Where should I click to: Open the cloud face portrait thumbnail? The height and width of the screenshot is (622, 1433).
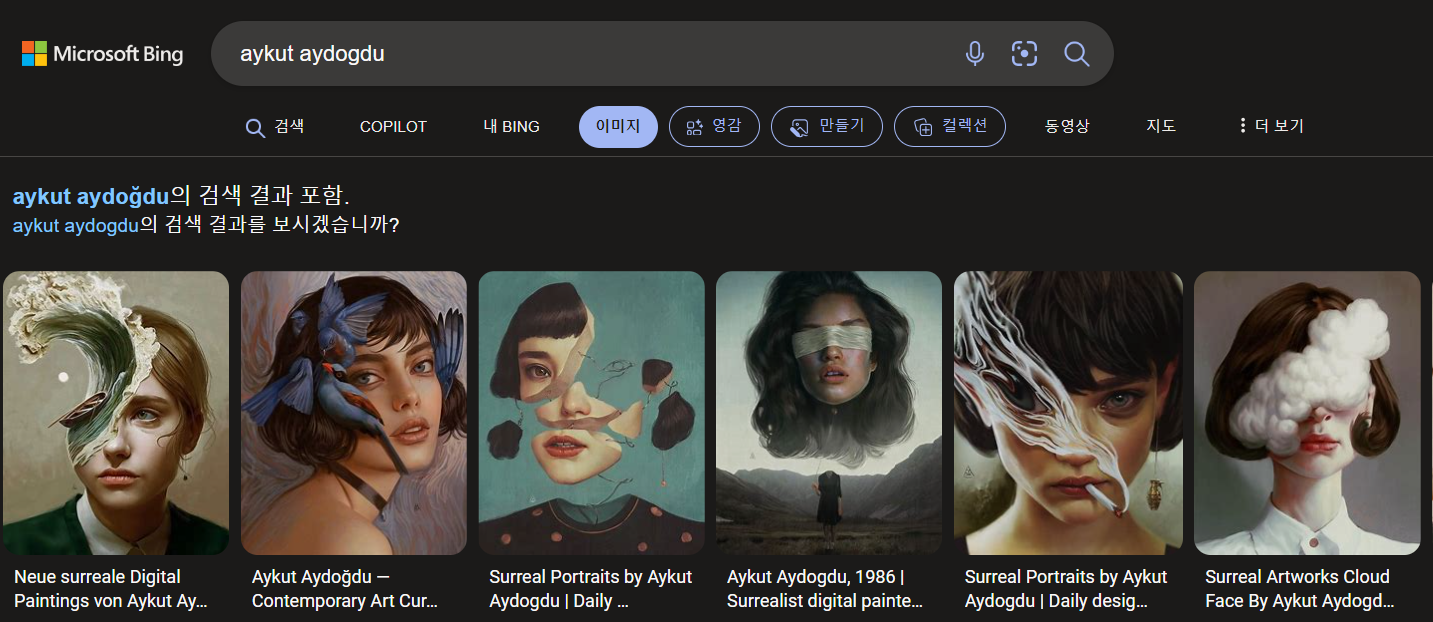1307,413
